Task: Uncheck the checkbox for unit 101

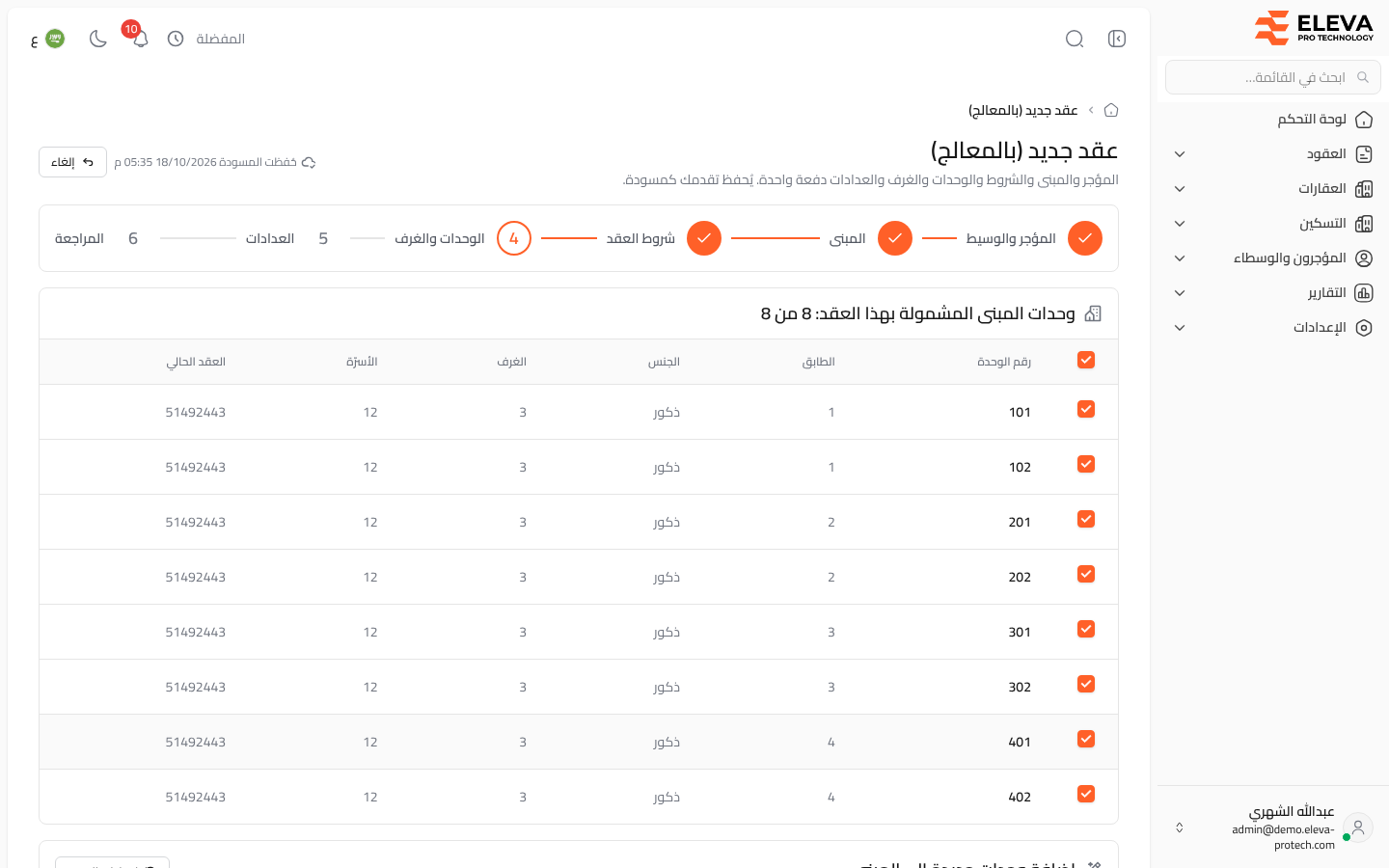Action: (x=1086, y=409)
